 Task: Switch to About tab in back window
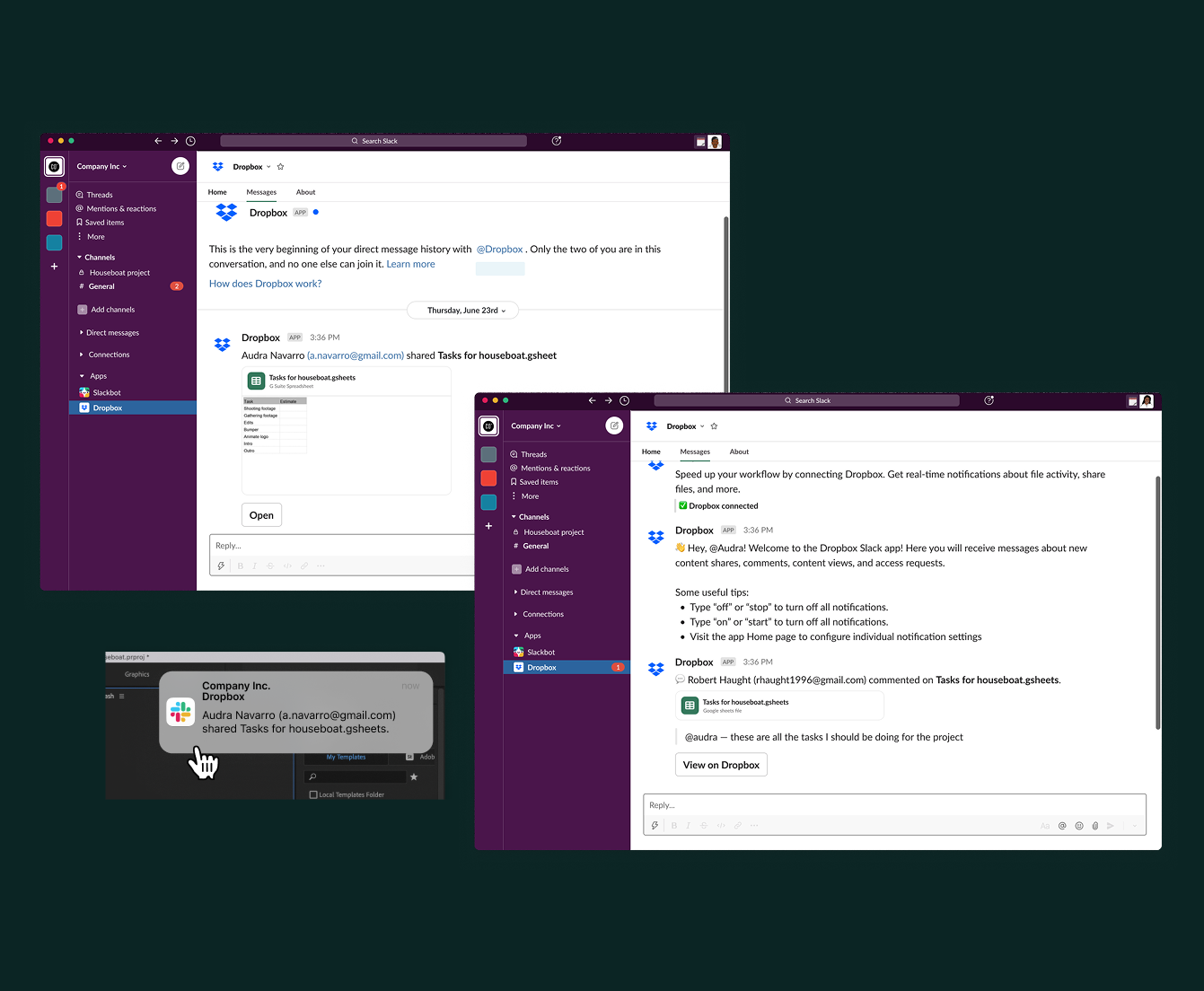[306, 192]
